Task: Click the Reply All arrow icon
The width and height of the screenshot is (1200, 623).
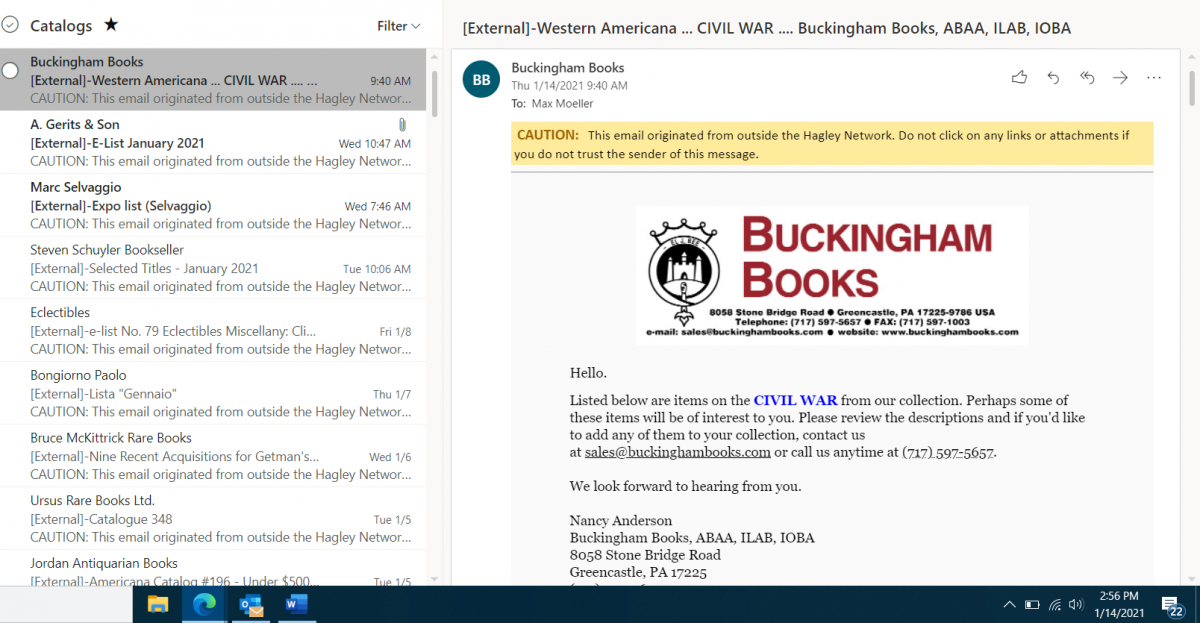Action: [x=1087, y=77]
